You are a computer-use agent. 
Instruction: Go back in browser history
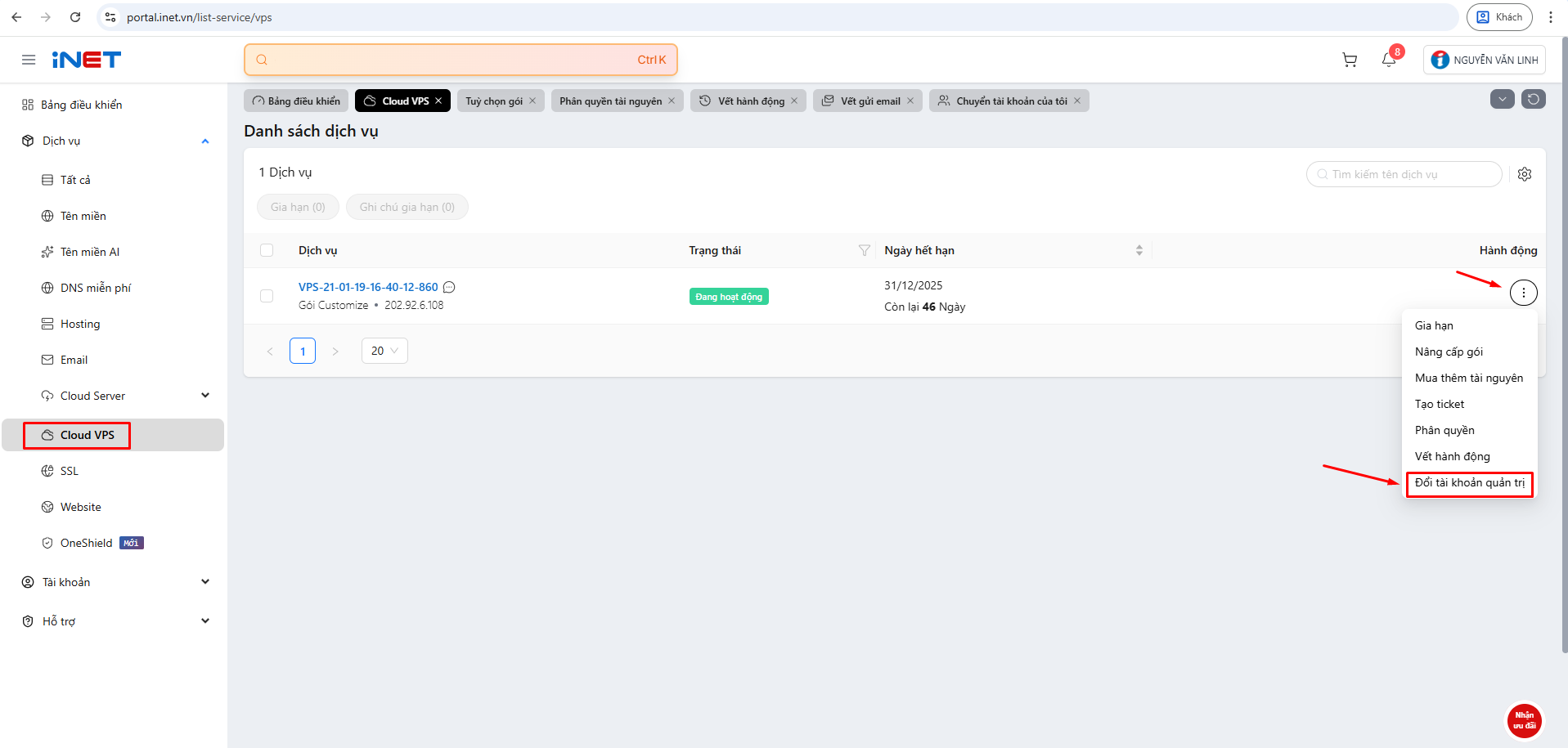[16, 17]
